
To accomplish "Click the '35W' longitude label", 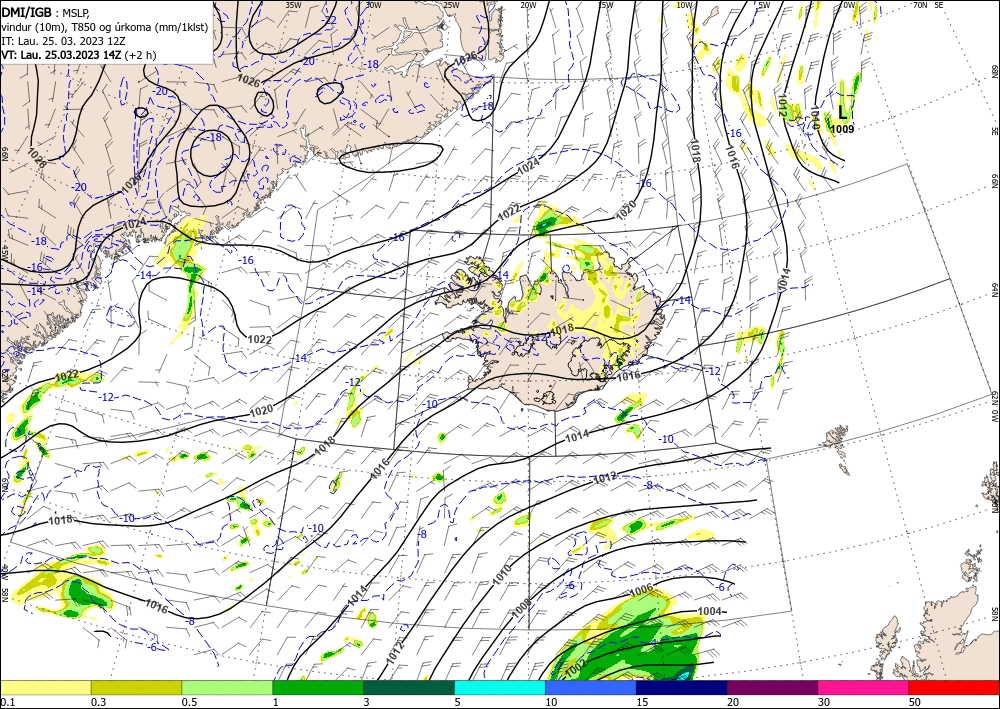I will 293,5.
